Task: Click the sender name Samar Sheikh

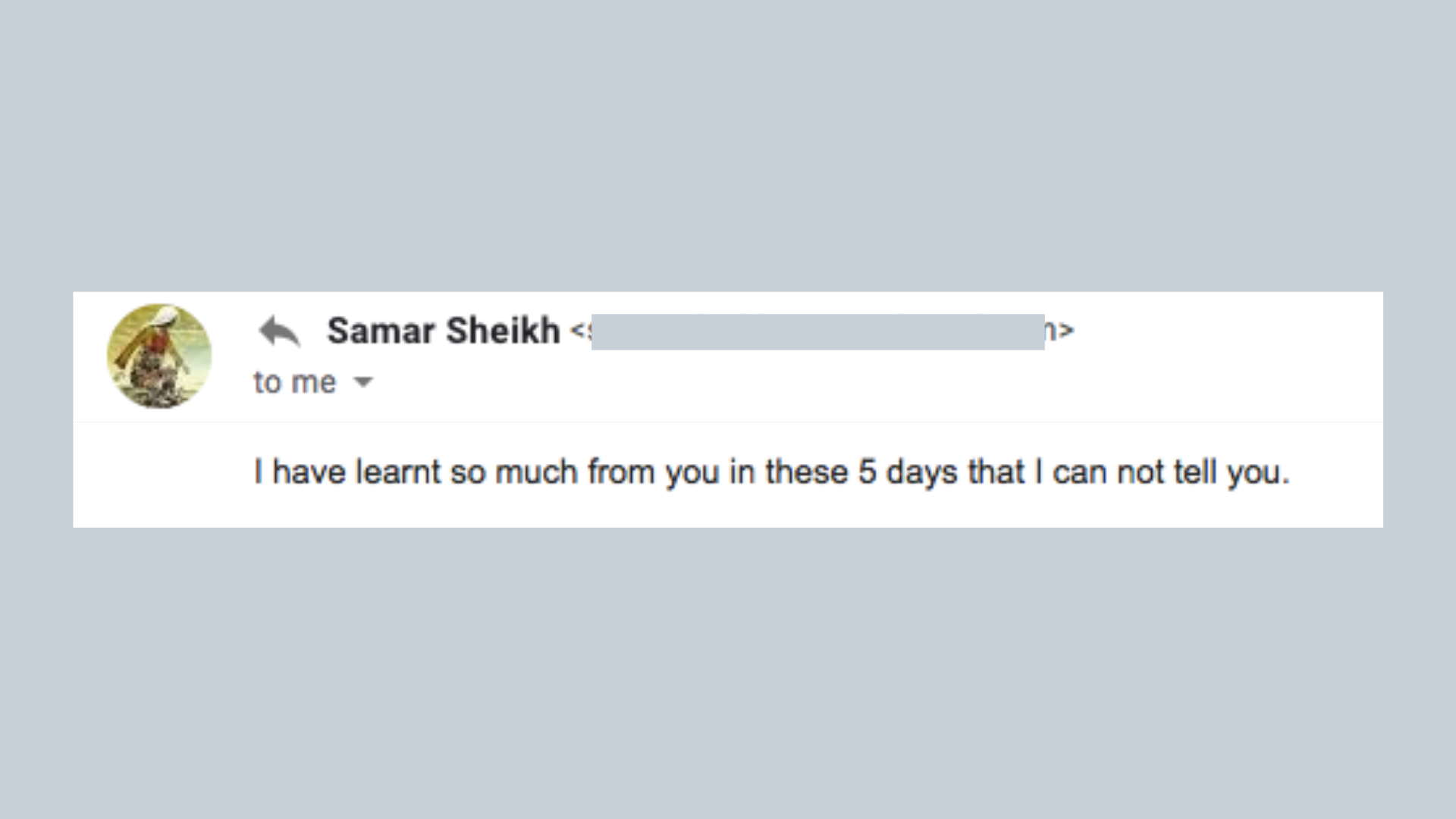Action: [x=444, y=331]
